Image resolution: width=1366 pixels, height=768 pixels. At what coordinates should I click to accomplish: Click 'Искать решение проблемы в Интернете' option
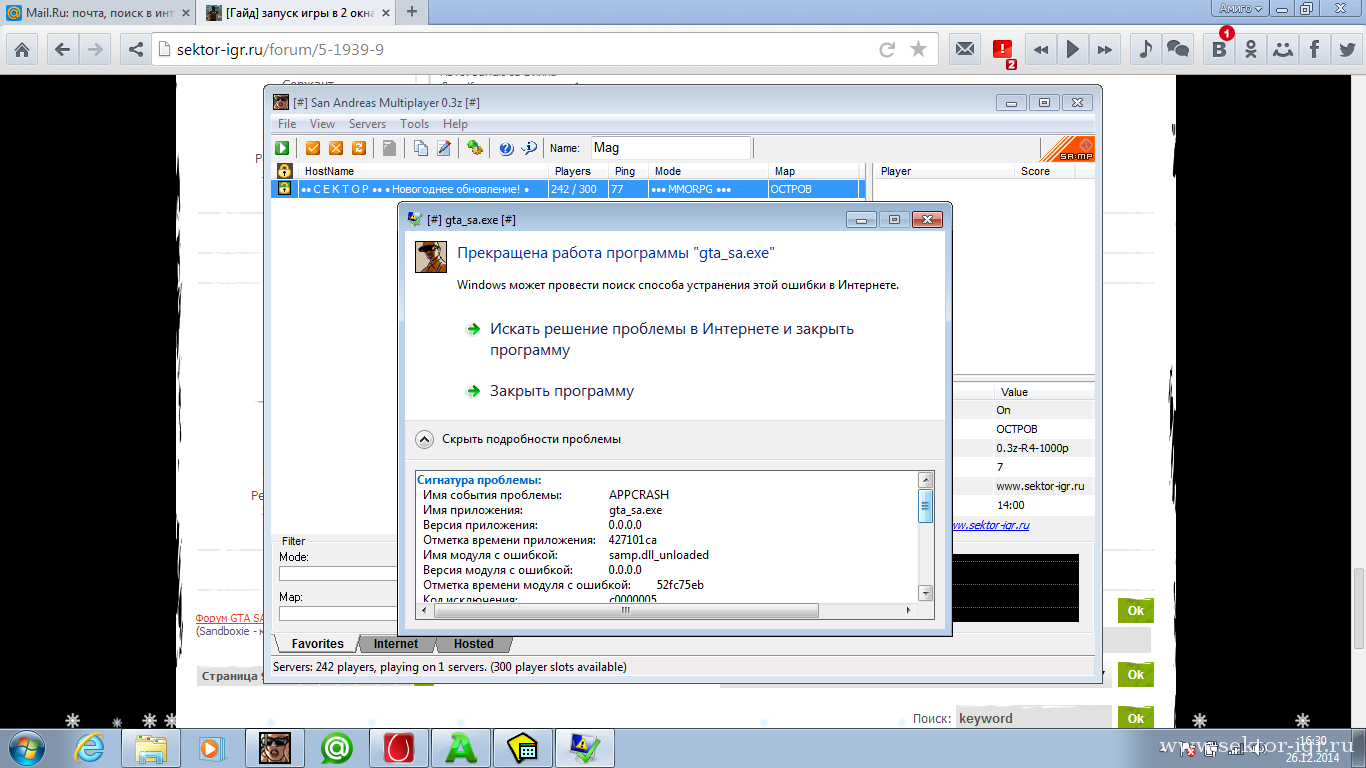(x=671, y=340)
